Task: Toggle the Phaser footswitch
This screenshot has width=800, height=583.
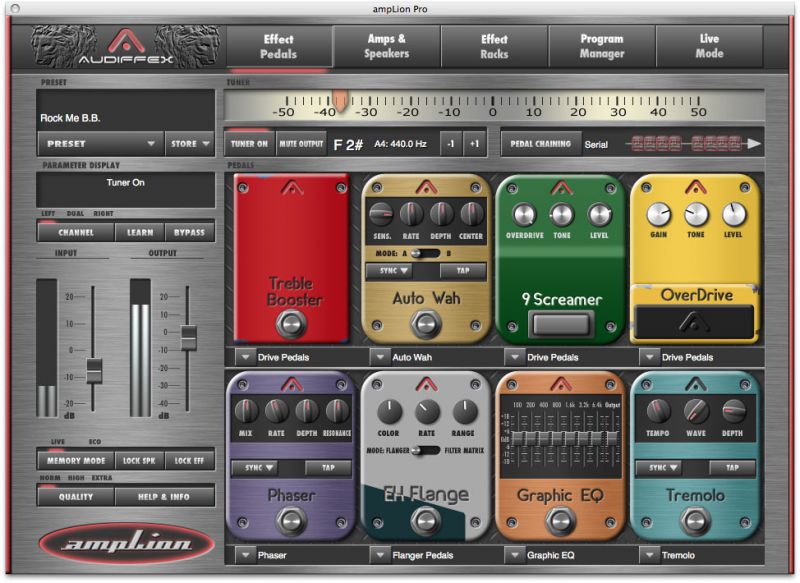Action: (291, 521)
